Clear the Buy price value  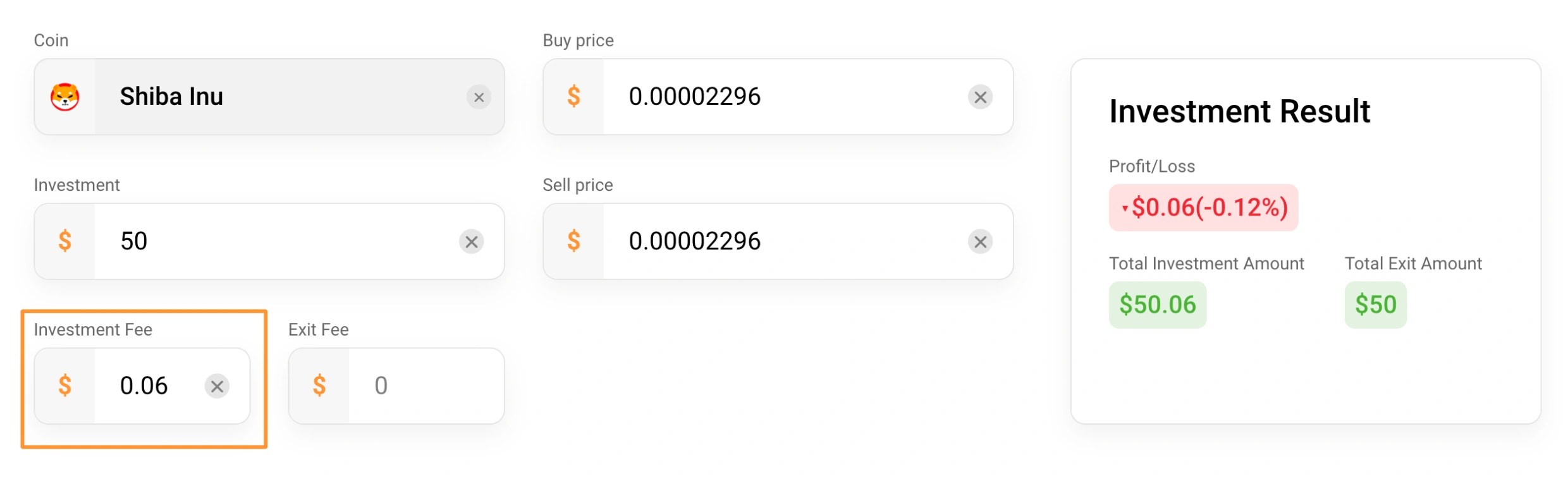(x=979, y=97)
